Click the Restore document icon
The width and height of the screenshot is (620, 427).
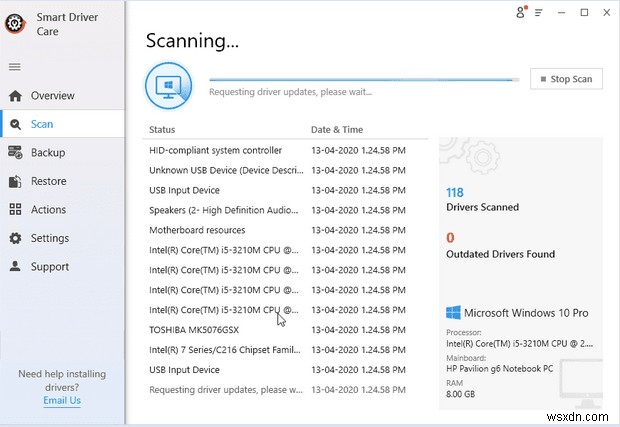tap(15, 181)
